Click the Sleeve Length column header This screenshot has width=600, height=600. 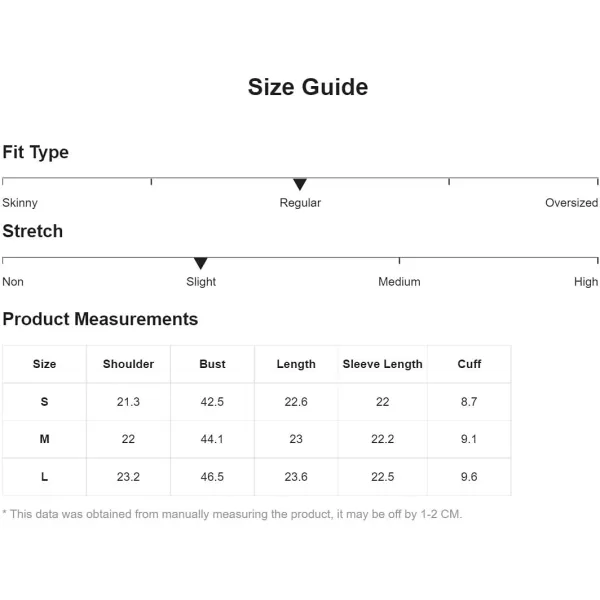pos(383,364)
